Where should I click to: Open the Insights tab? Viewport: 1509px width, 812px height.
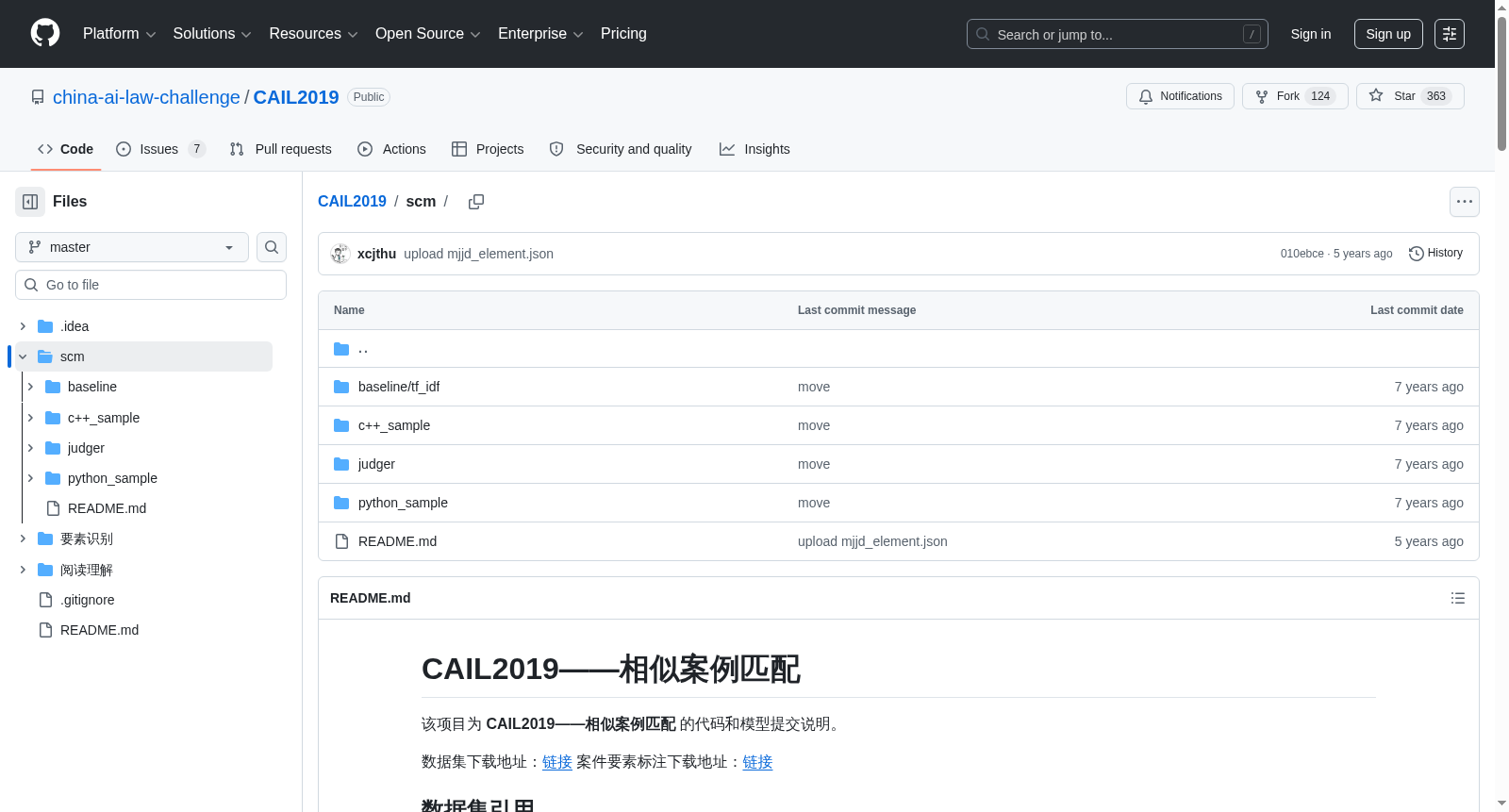pyautogui.click(x=754, y=149)
